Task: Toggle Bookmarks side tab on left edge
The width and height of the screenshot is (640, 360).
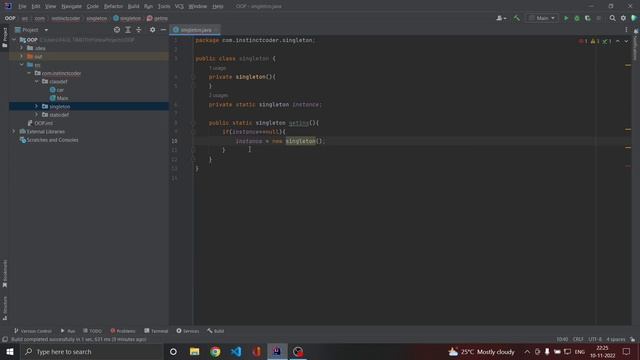Action: (5, 273)
